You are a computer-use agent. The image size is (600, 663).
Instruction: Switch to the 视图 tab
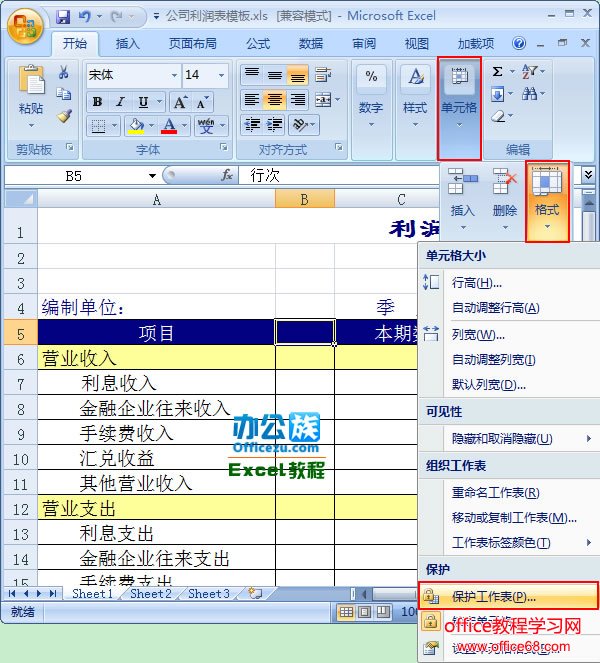416,44
